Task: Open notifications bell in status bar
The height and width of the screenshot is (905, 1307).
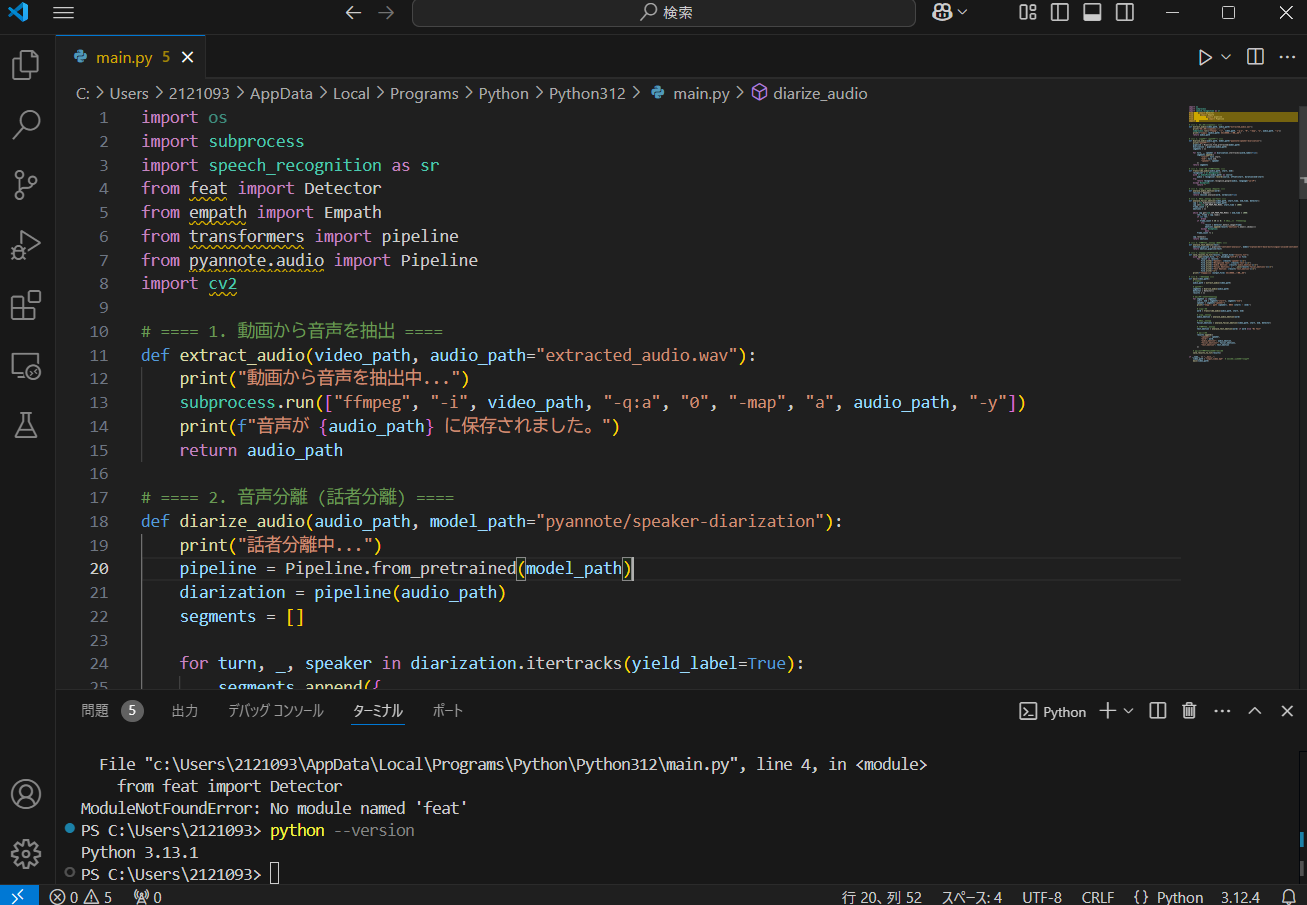Action: (1288, 897)
